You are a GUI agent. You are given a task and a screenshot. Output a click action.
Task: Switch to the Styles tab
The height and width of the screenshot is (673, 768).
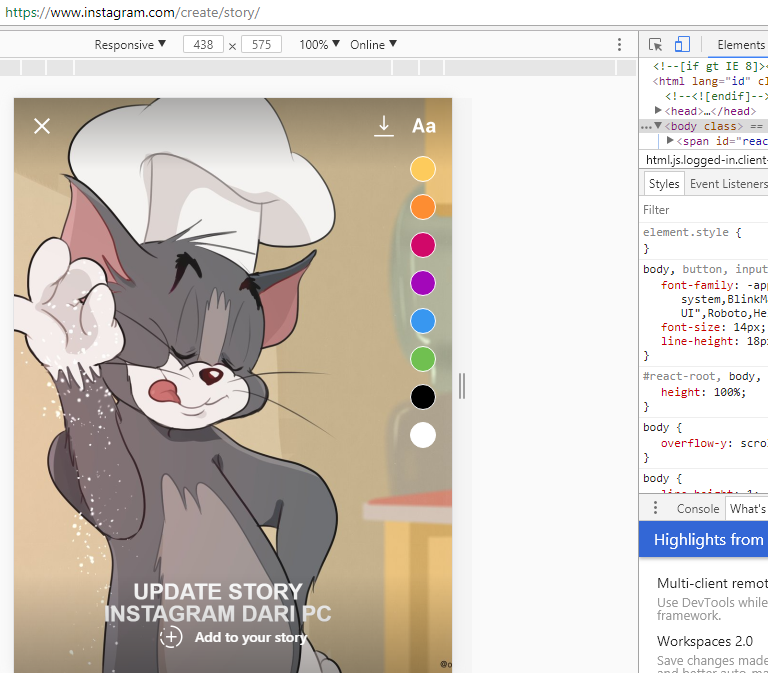pos(664,184)
